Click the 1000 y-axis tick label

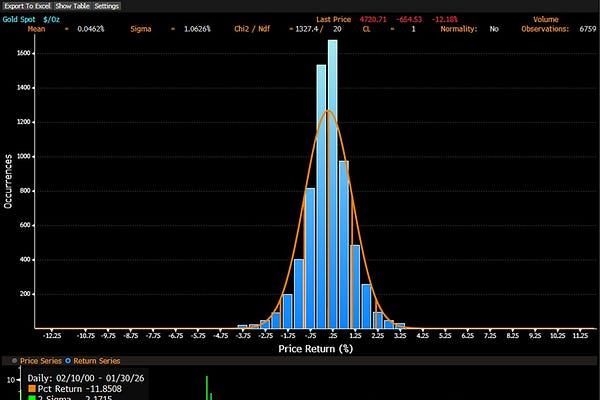[23, 157]
